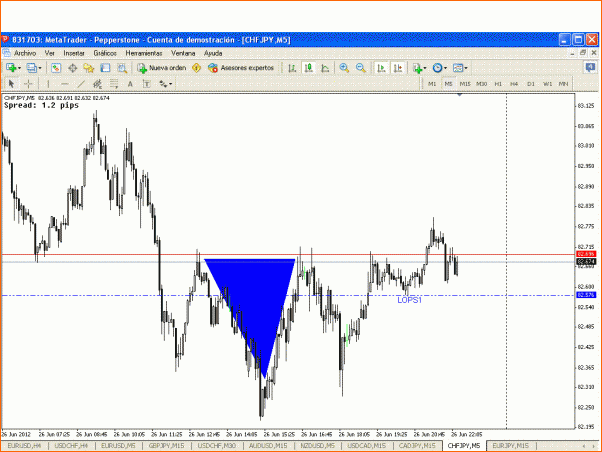Switch to candlestick chart mode
The image size is (602, 452).
309,68
